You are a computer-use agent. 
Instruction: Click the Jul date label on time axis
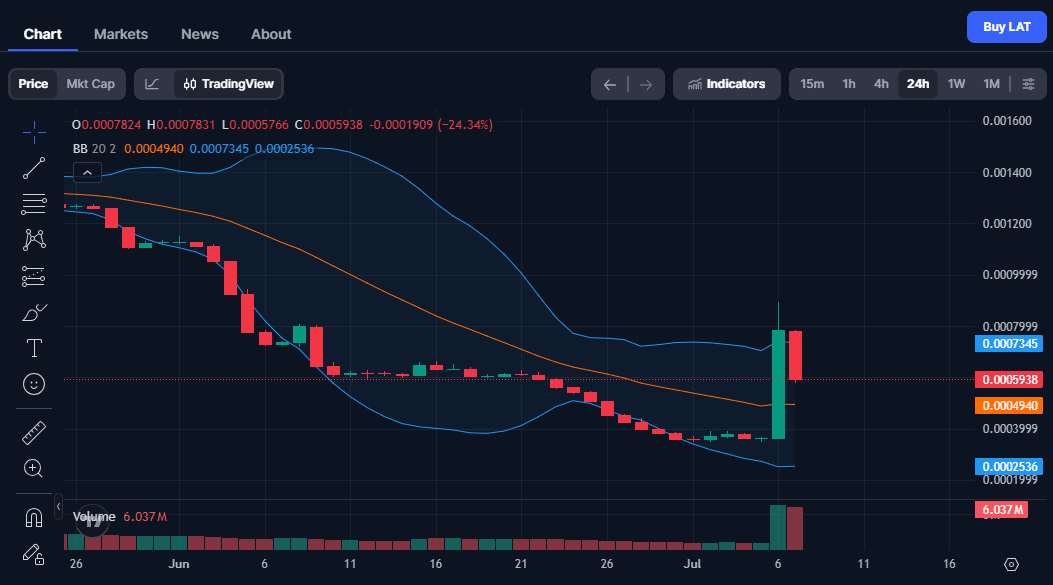692,564
